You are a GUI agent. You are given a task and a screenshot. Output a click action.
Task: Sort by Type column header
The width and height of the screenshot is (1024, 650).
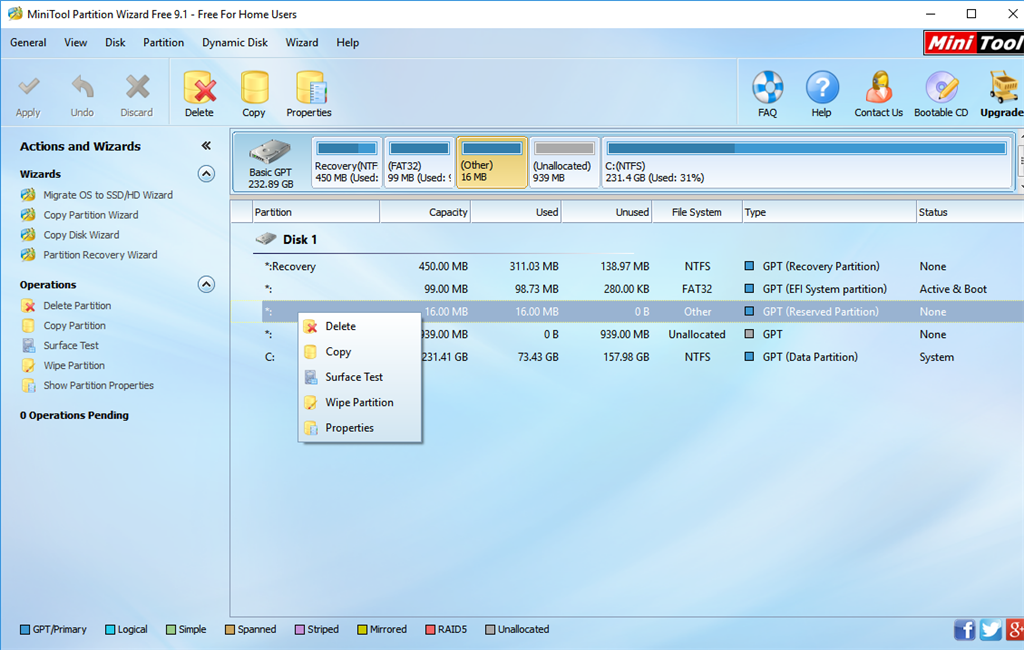829,212
